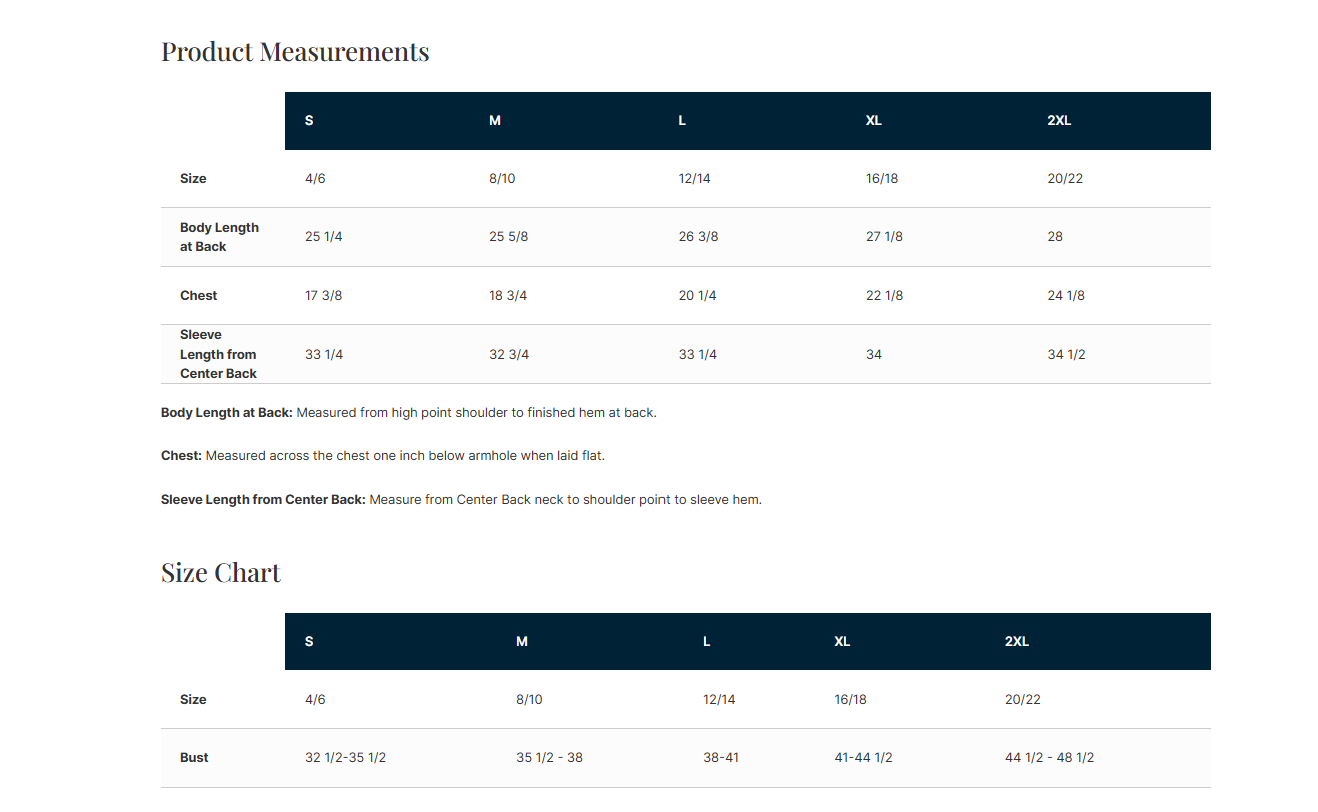
Task: Click the 38-41 bust value
Action: click(x=721, y=758)
